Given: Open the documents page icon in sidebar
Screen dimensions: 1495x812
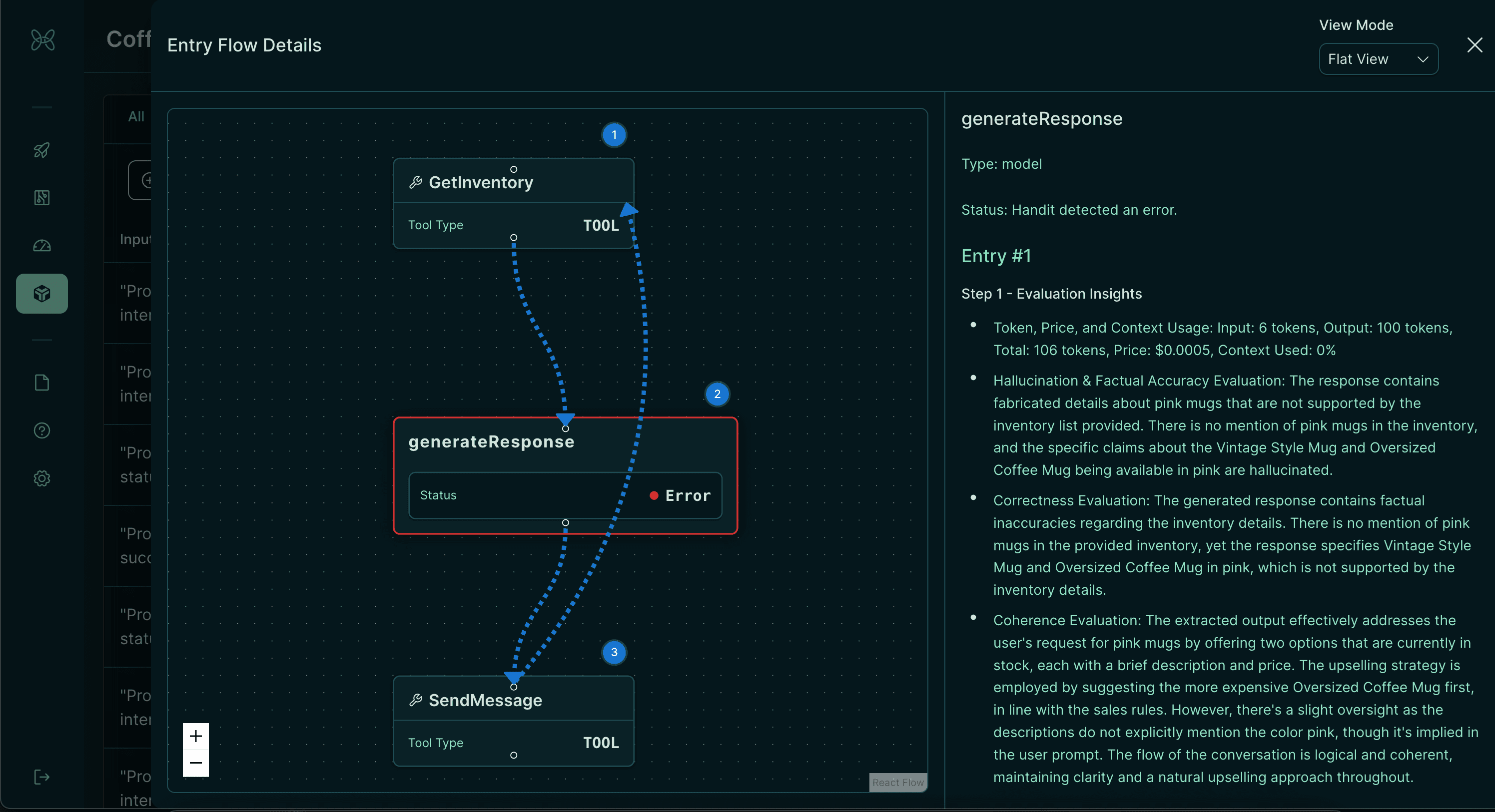Looking at the screenshot, I should (x=42, y=382).
